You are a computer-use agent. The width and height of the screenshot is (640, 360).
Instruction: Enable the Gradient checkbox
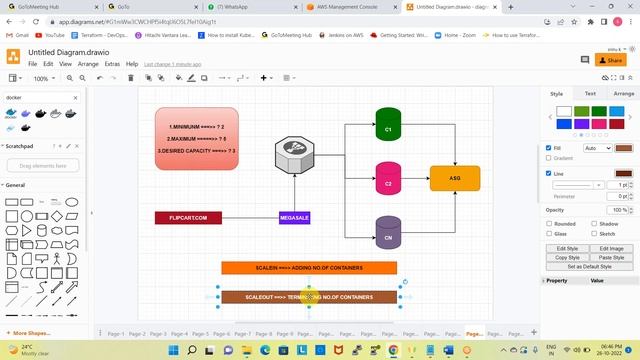(x=549, y=158)
